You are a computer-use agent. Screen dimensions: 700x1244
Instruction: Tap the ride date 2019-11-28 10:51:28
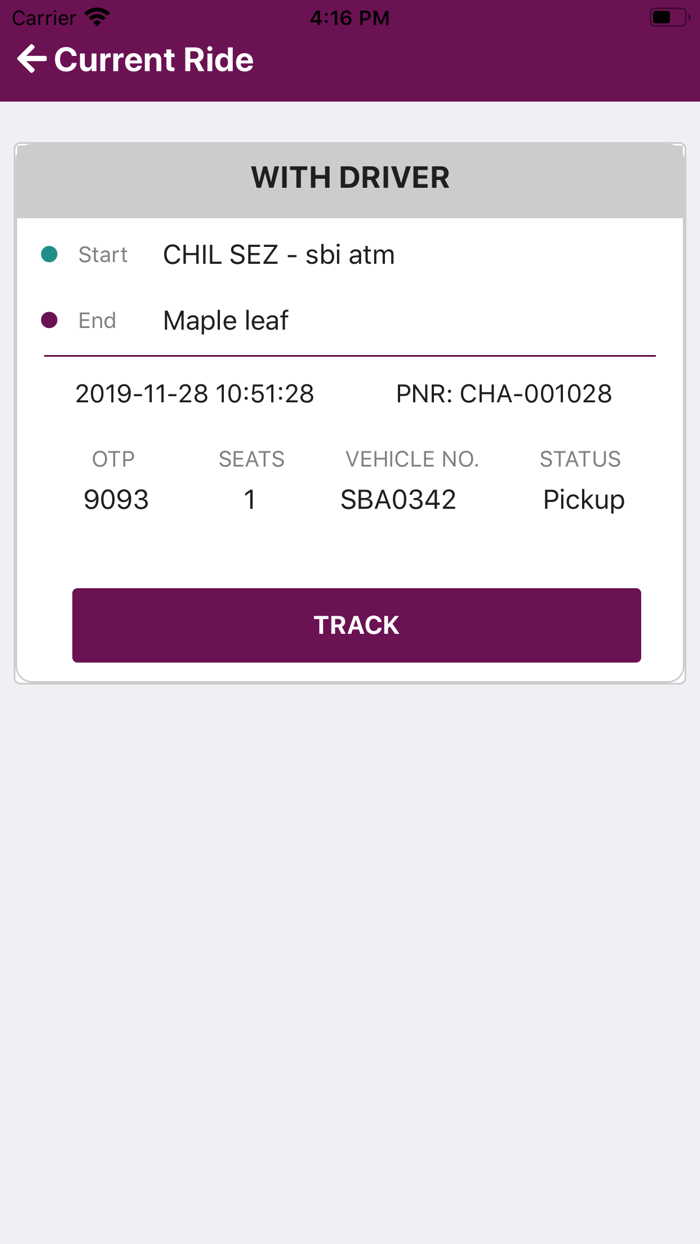tap(195, 393)
